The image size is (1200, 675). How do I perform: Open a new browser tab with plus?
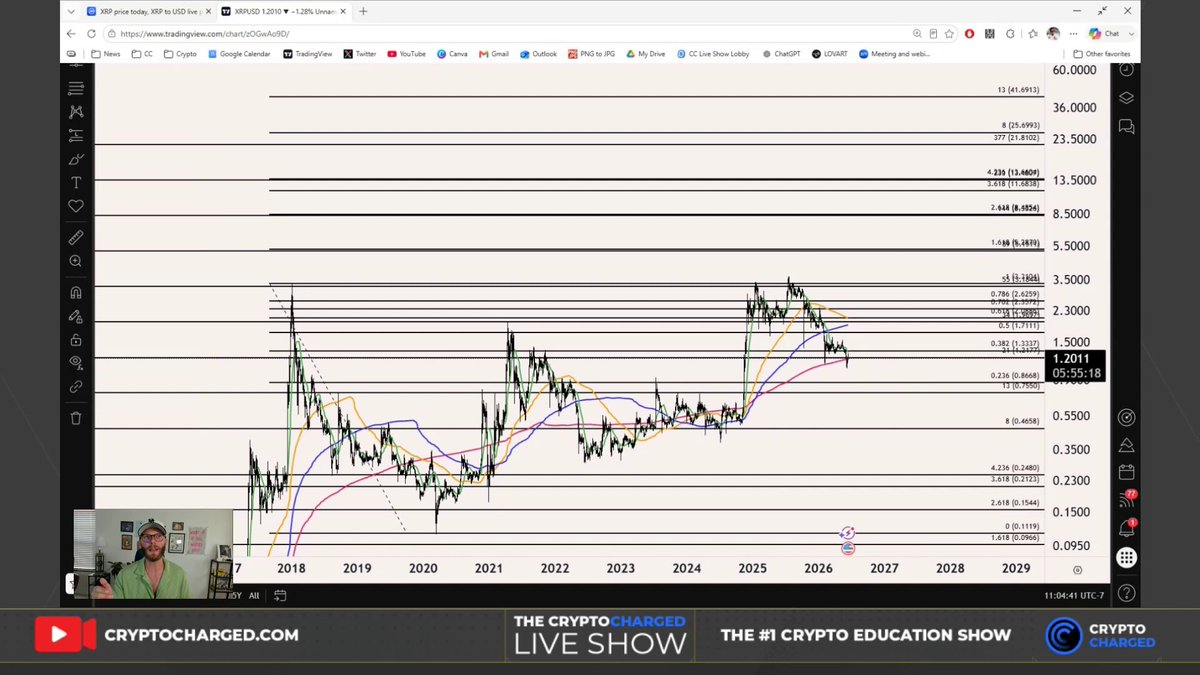(363, 11)
